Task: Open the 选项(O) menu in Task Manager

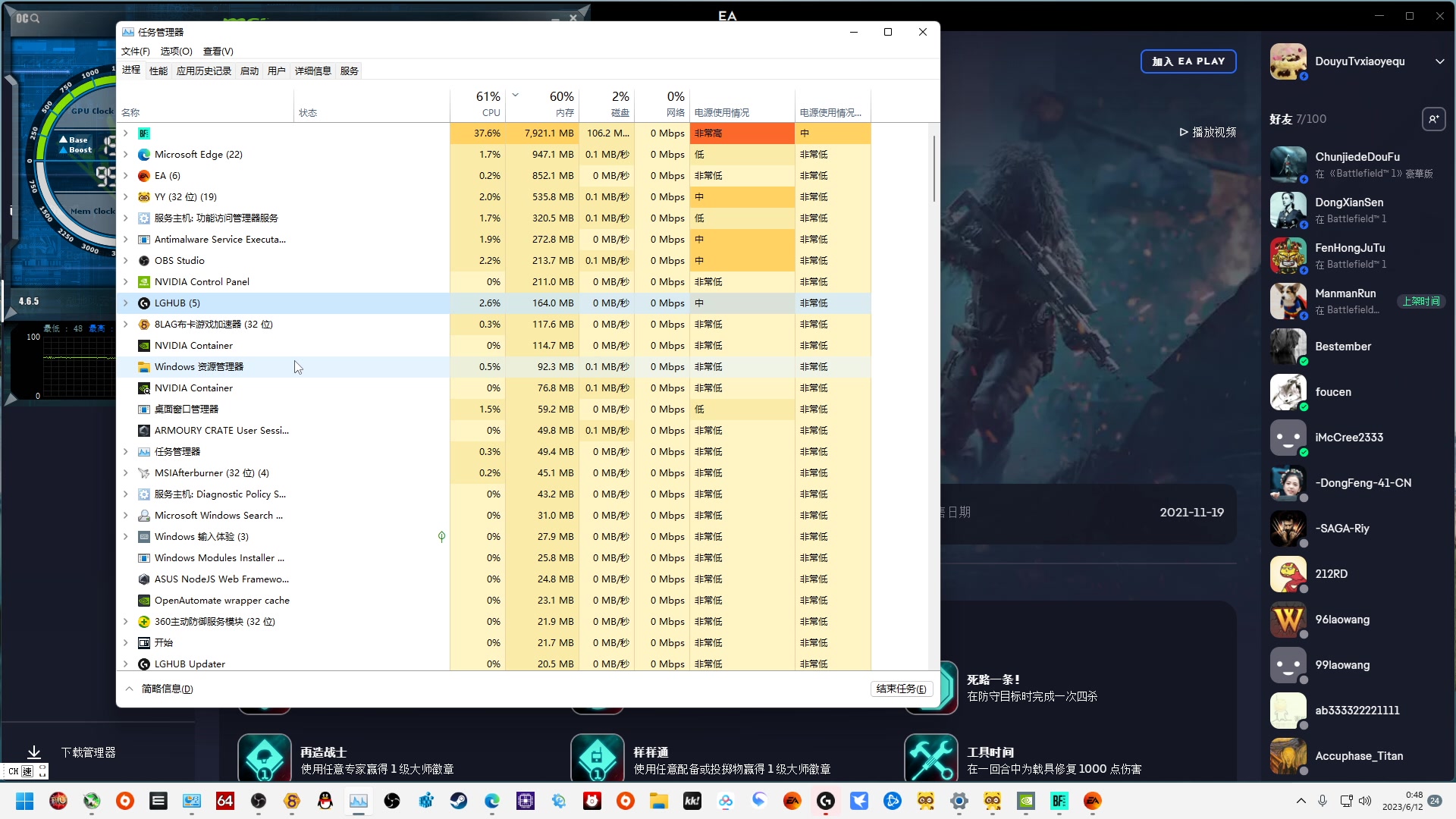Action: click(177, 52)
